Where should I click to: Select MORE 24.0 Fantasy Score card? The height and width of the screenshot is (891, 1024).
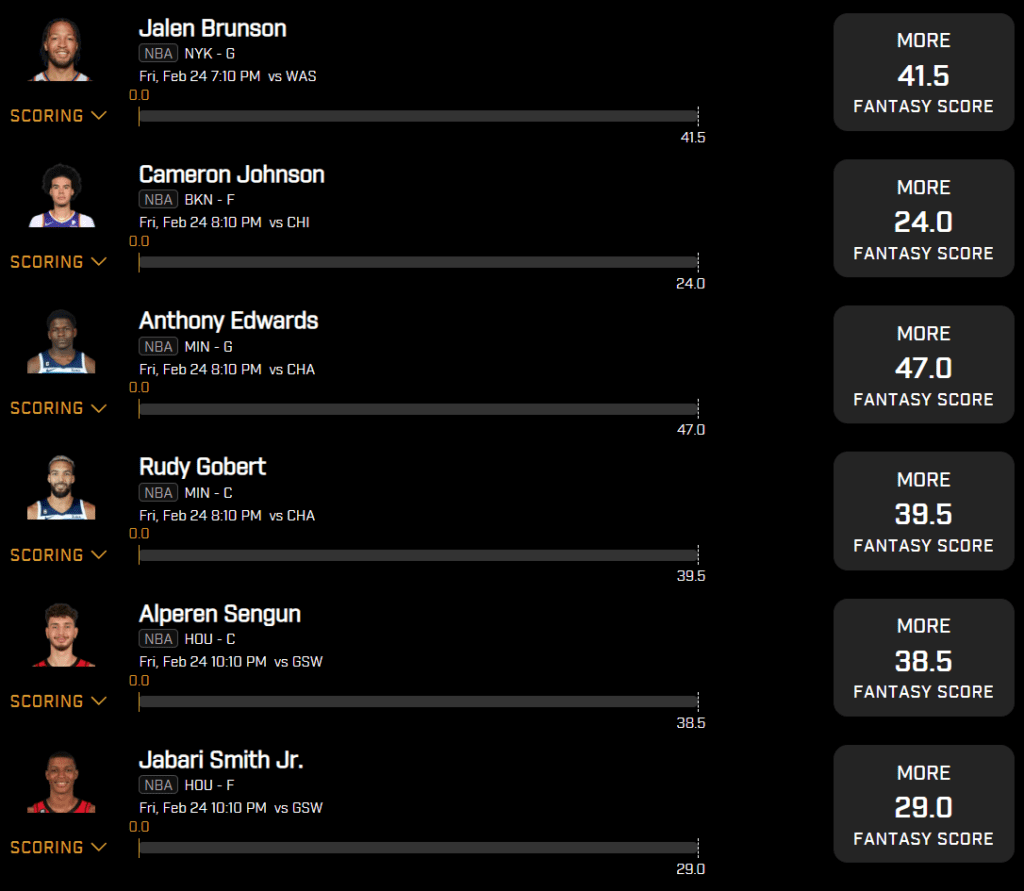pos(923,219)
